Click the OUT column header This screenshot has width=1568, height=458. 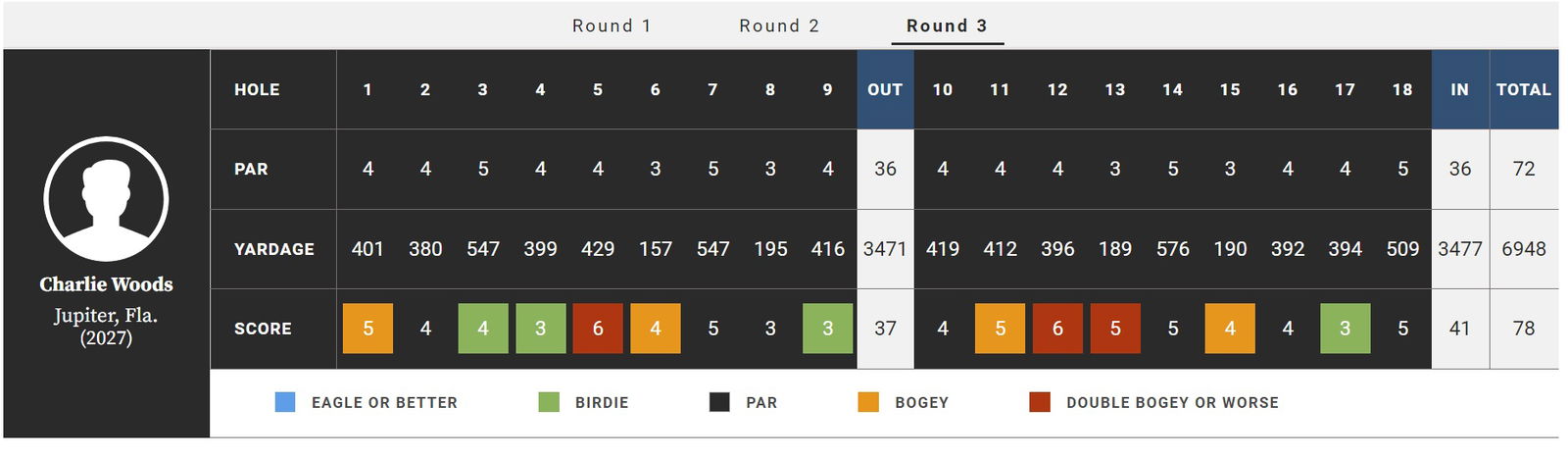click(885, 89)
